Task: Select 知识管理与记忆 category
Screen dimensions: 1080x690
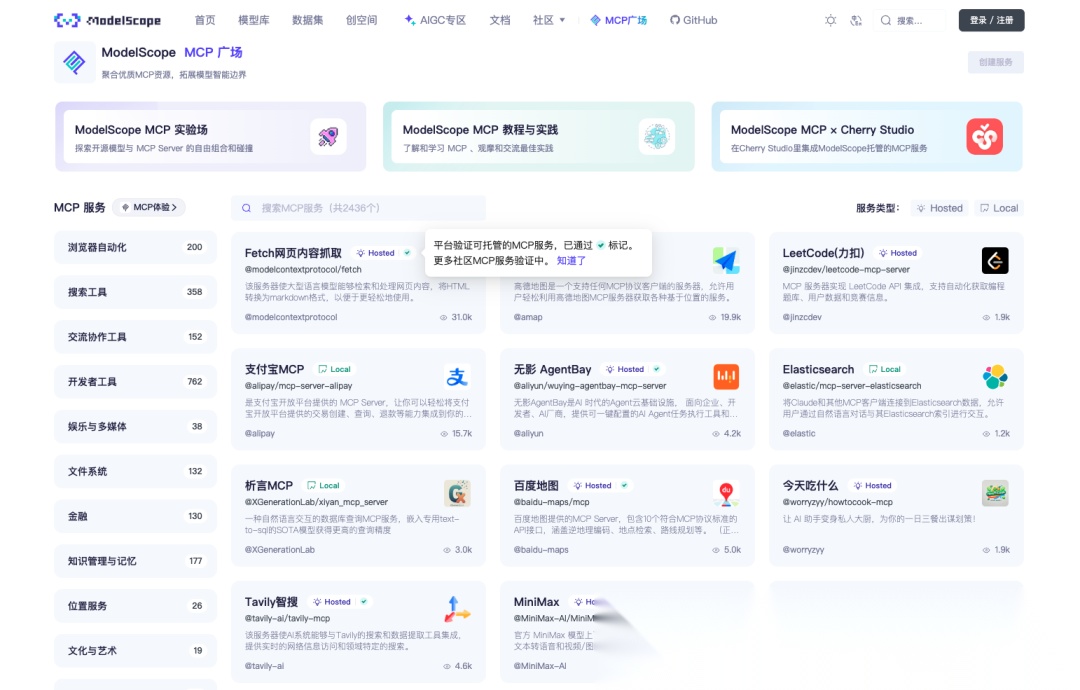Action: (x=135, y=561)
